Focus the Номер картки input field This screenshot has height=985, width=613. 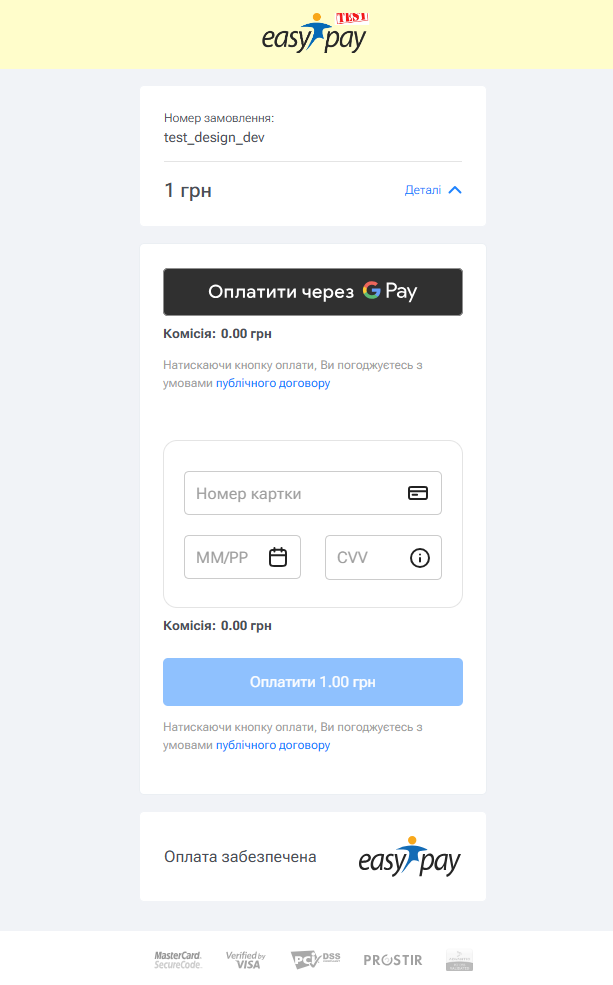[313, 493]
